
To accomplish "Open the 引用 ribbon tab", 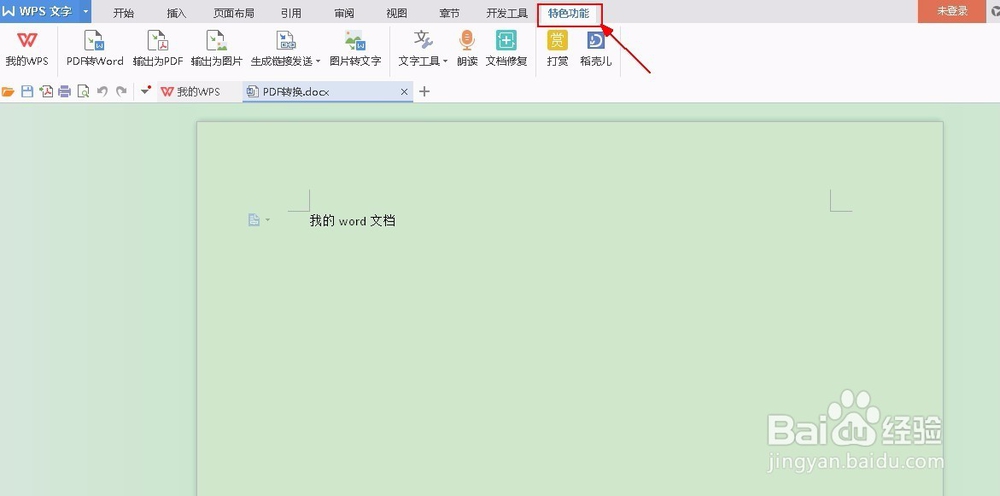I will (x=291, y=13).
